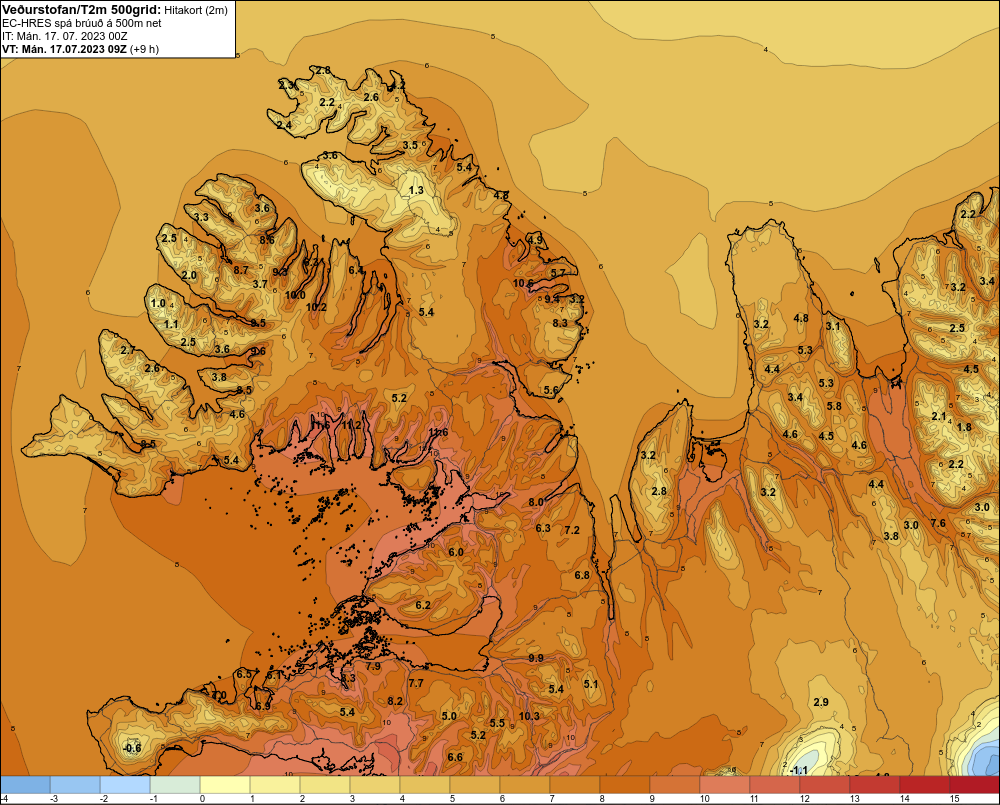Click the "6.2" temperature value
This screenshot has height=805, width=1000.
(x=423, y=605)
